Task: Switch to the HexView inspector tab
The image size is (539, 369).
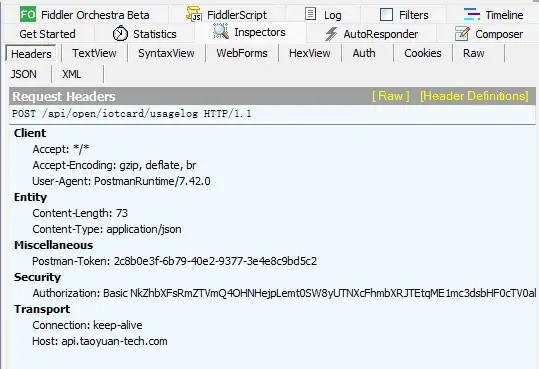Action: pos(309,53)
